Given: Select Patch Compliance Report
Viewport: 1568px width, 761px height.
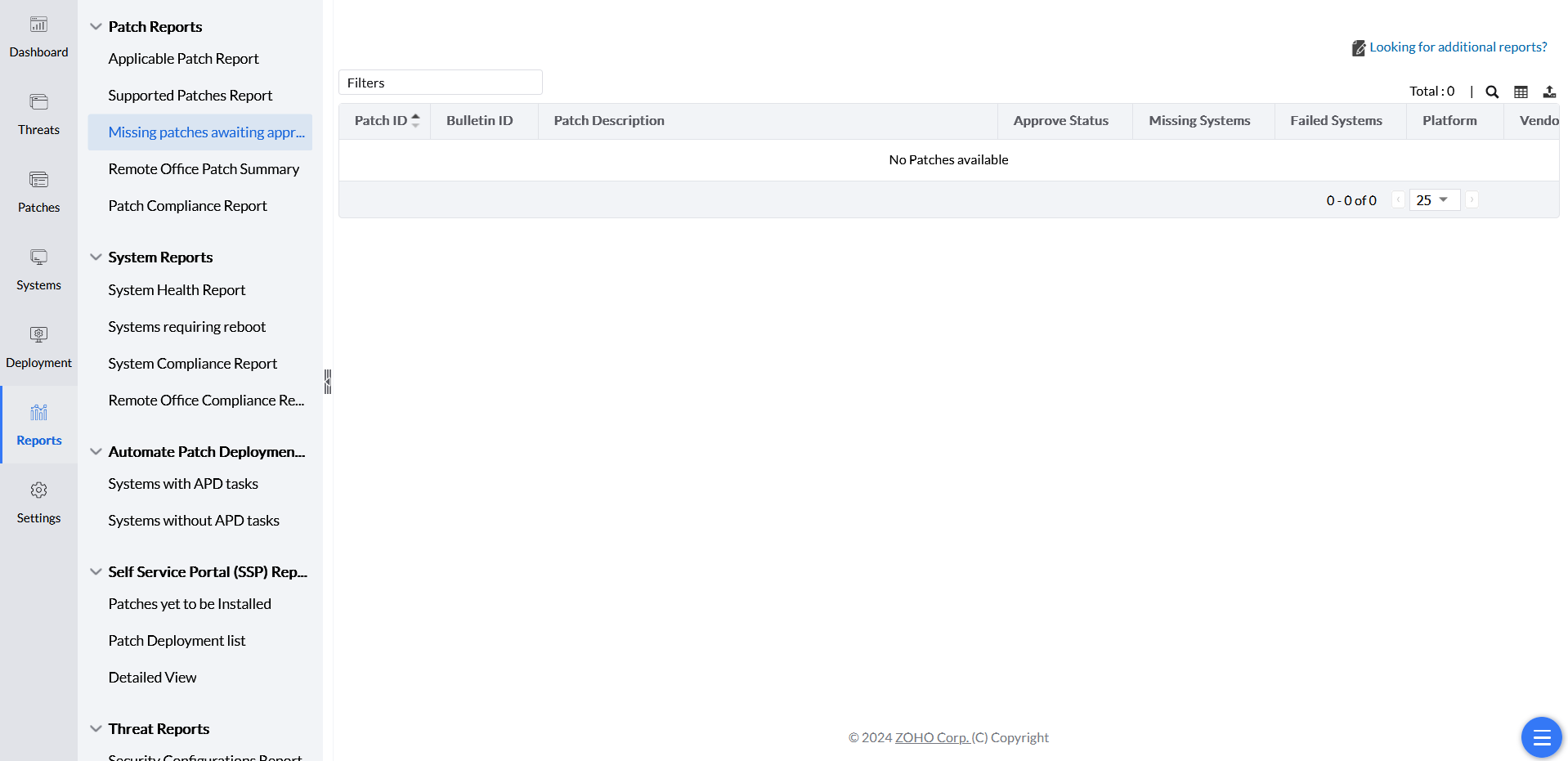Looking at the screenshot, I should pyautogui.click(x=187, y=206).
